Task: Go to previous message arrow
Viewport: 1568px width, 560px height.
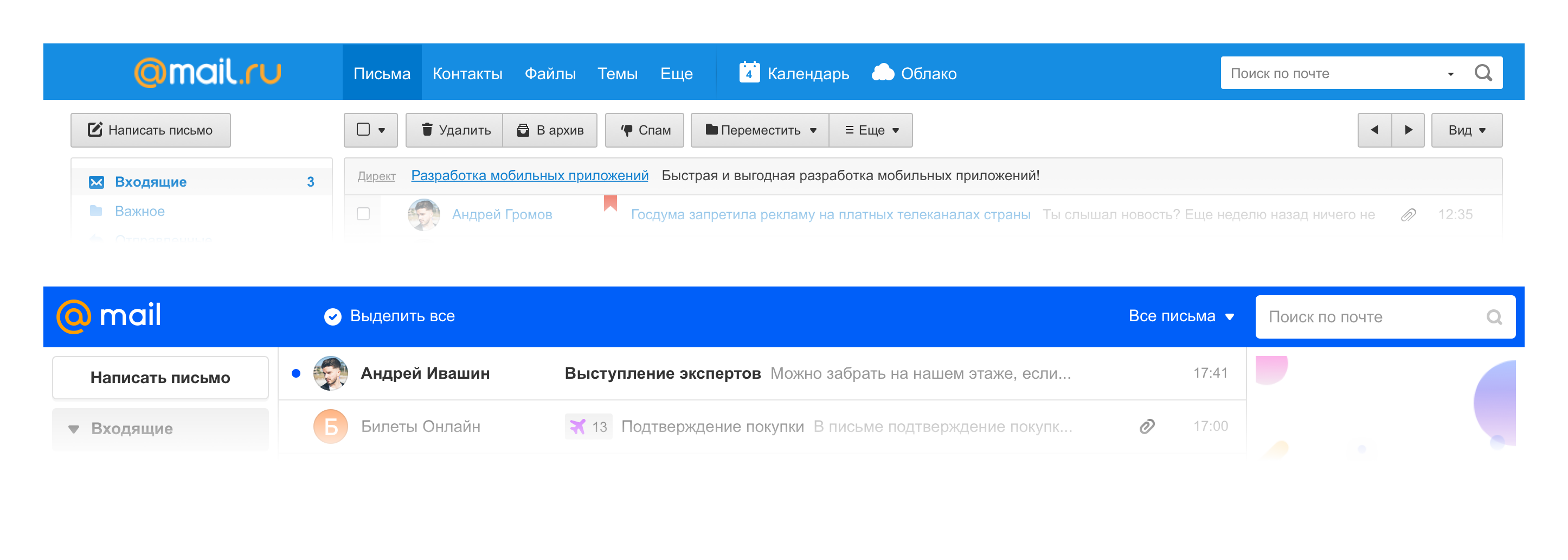Action: point(1374,130)
